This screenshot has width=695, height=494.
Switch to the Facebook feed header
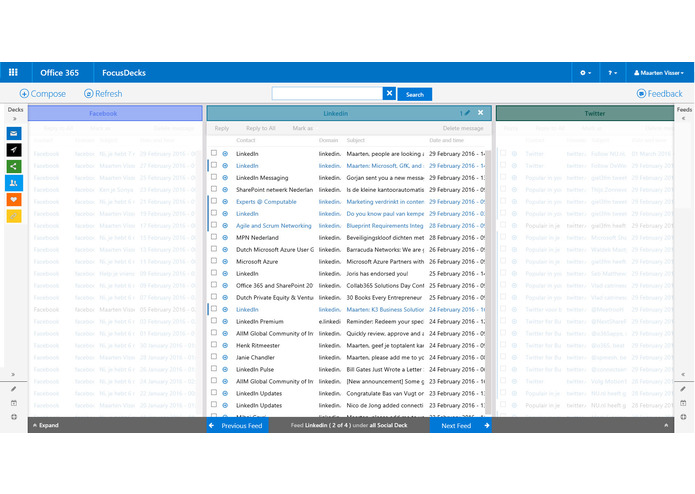[115, 113]
